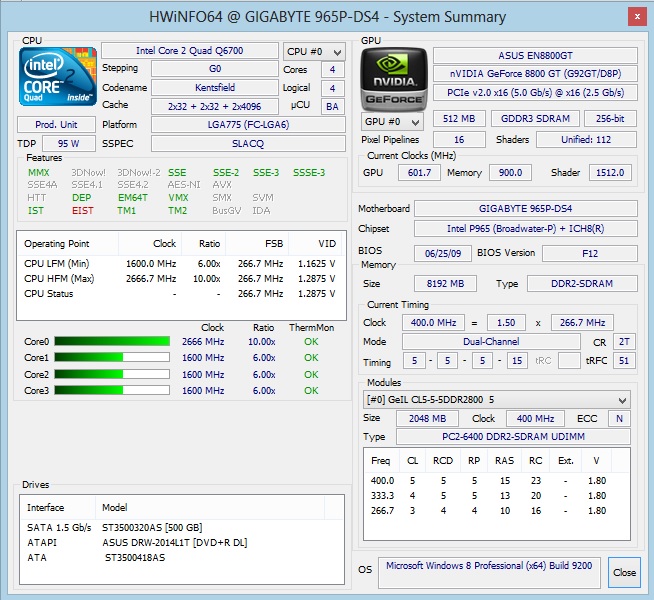654x600 pixels.
Task: Click the Core1 usage bar
Action: [112, 358]
